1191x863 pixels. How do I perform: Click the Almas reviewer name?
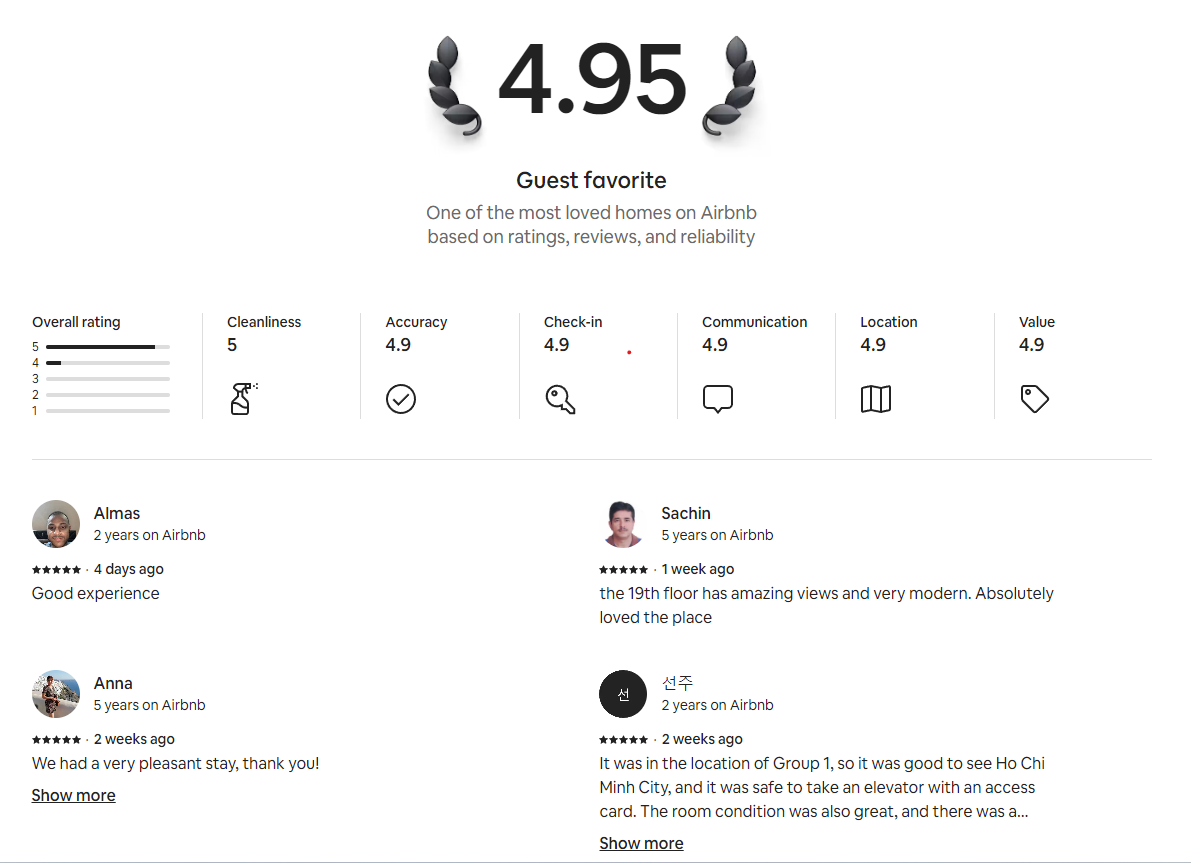pos(117,513)
